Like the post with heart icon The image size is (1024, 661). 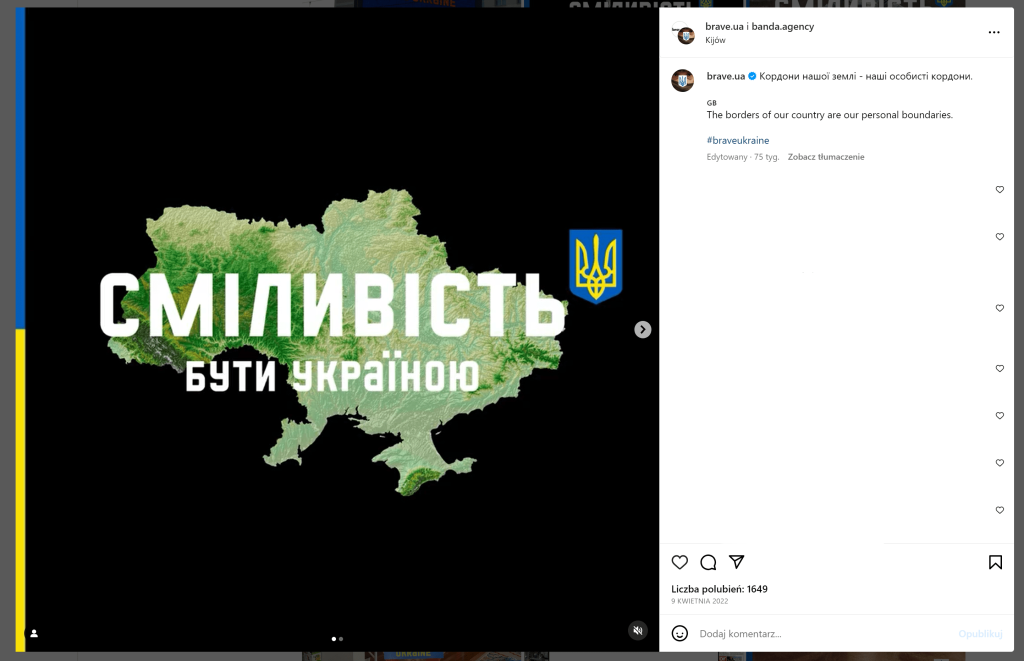click(x=680, y=562)
